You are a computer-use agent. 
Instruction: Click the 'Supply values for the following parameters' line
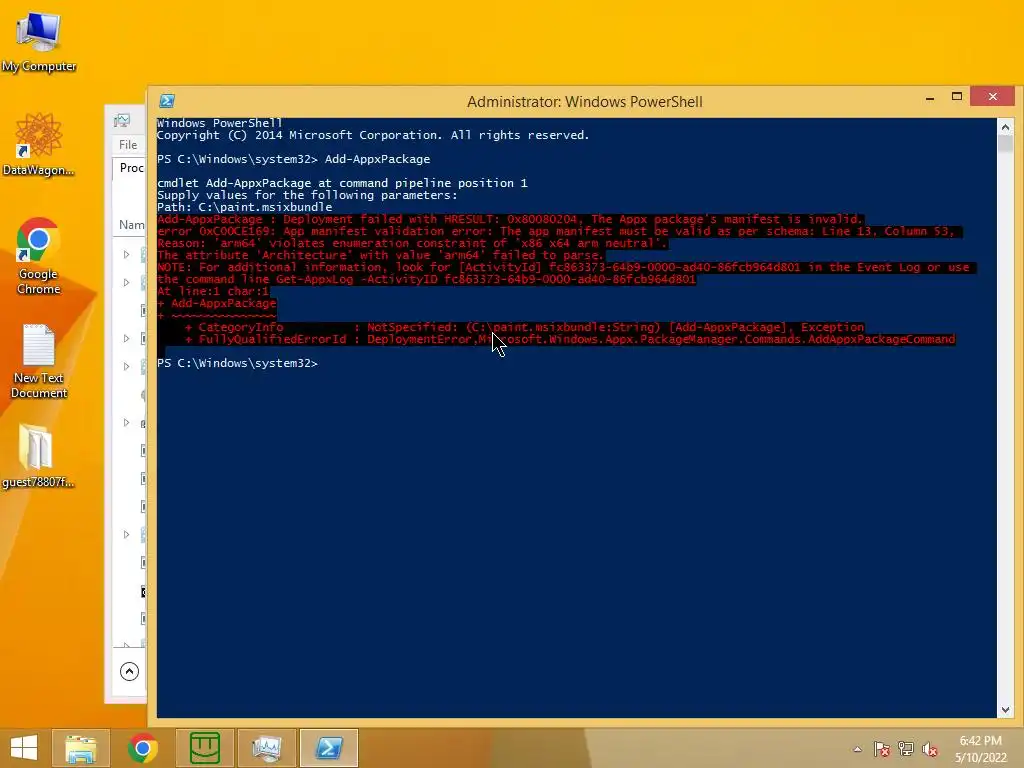[308, 195]
